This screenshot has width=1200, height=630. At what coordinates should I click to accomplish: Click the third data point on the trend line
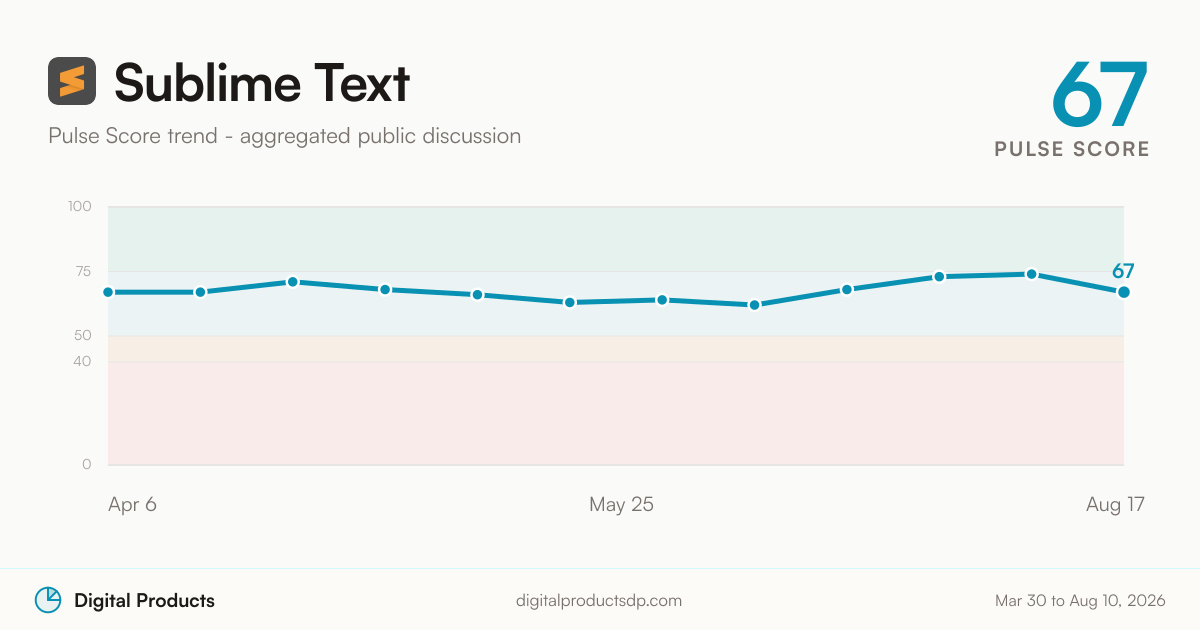(293, 282)
